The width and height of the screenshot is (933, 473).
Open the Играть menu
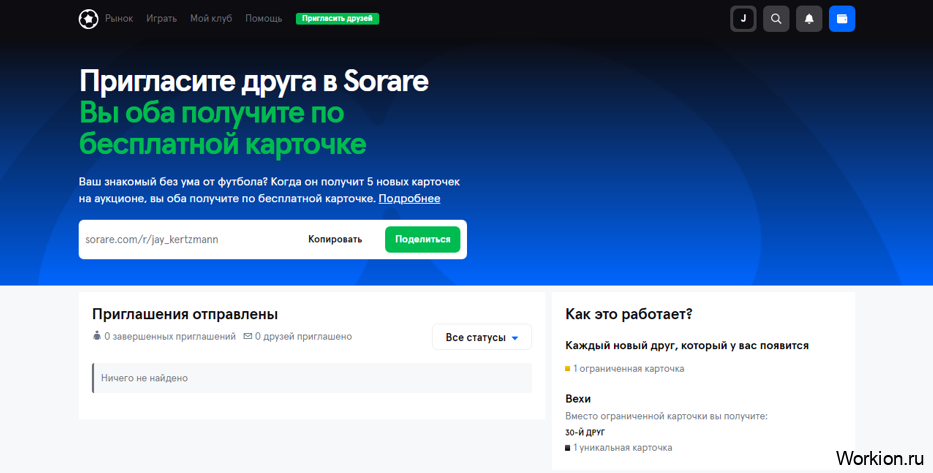161,18
